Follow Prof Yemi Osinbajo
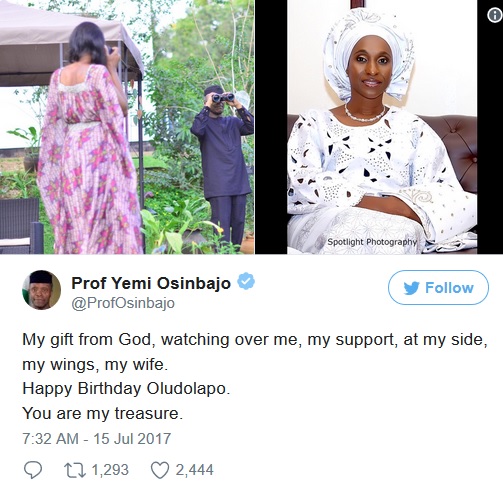 coord(438,288)
